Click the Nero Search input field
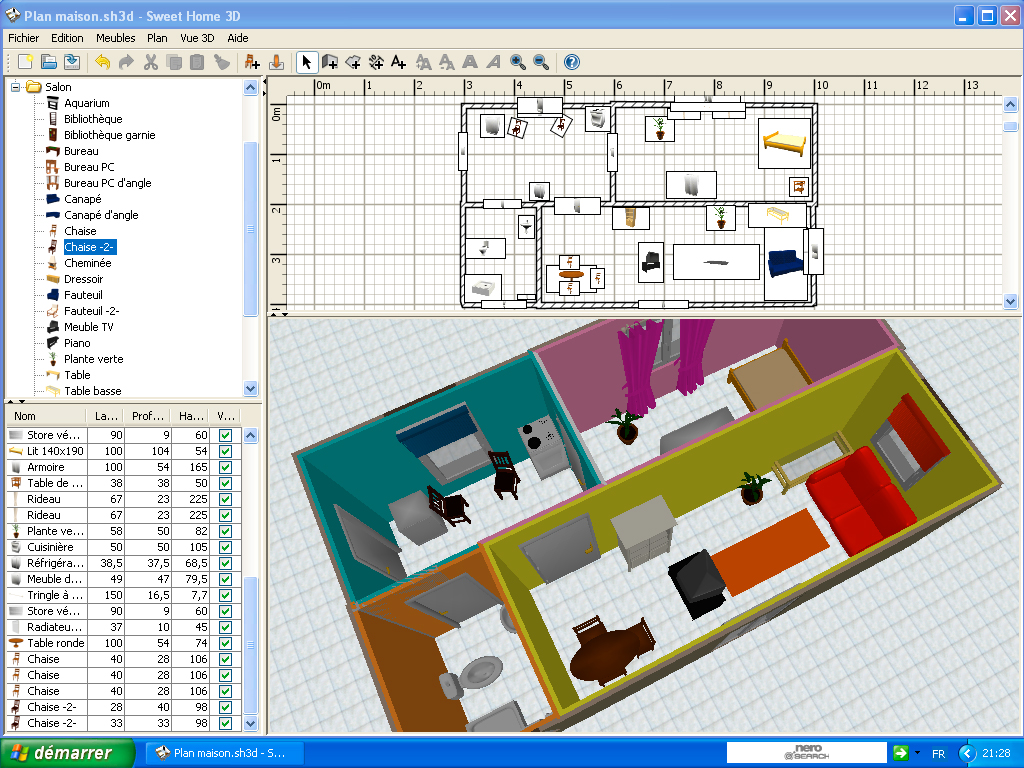 [x=807, y=753]
